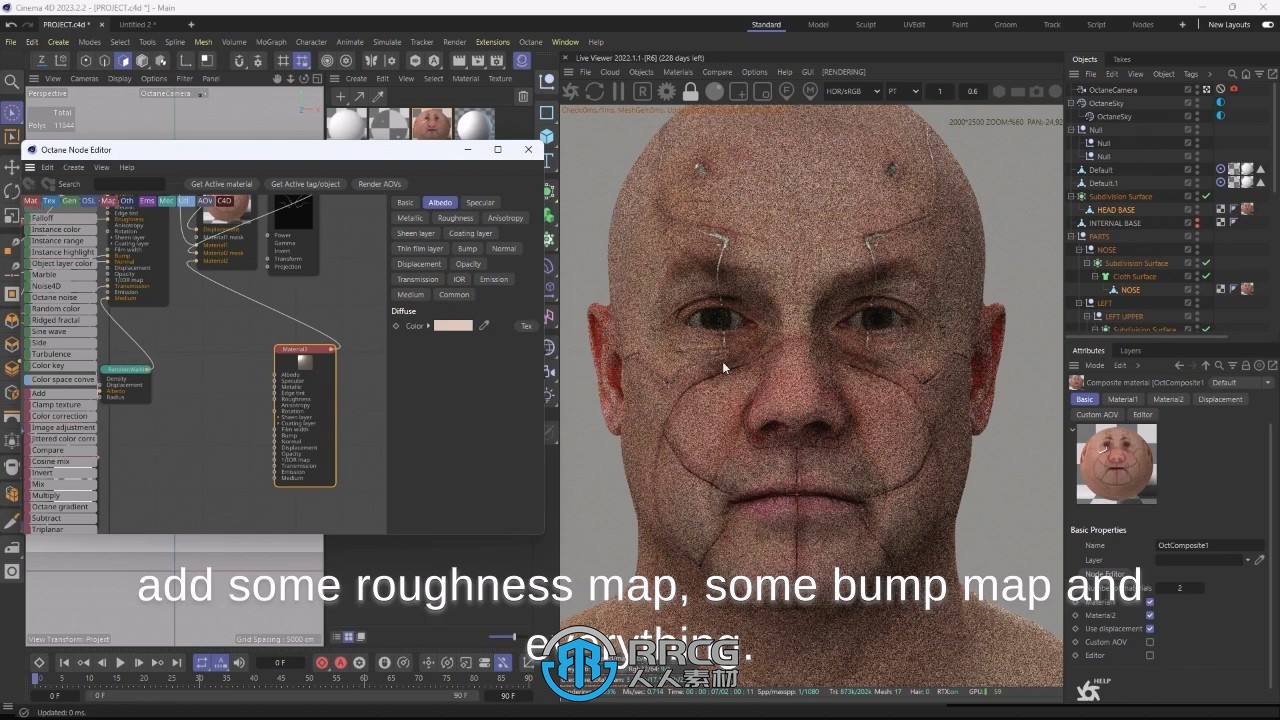Screen dimensions: 1280x720
Task: Select the Roughness tab button in Node Editor
Action: (x=455, y=218)
